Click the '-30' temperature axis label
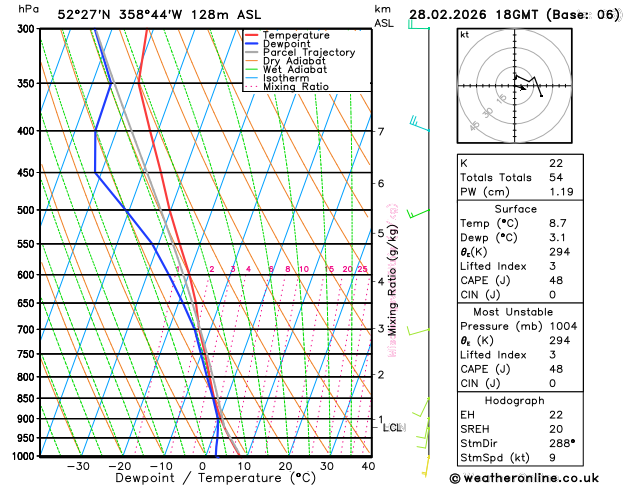Screen dimensions: 629x486 78,466
